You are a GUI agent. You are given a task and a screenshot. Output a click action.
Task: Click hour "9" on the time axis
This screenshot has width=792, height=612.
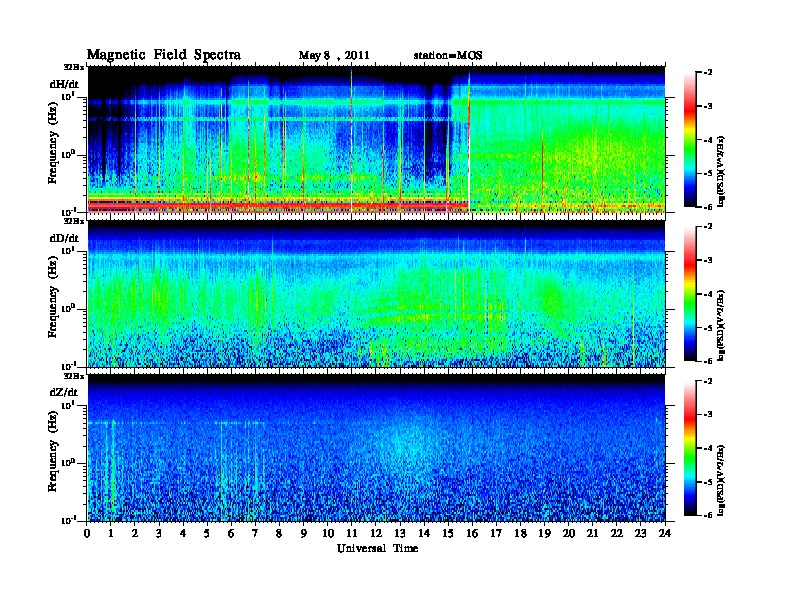pos(304,534)
